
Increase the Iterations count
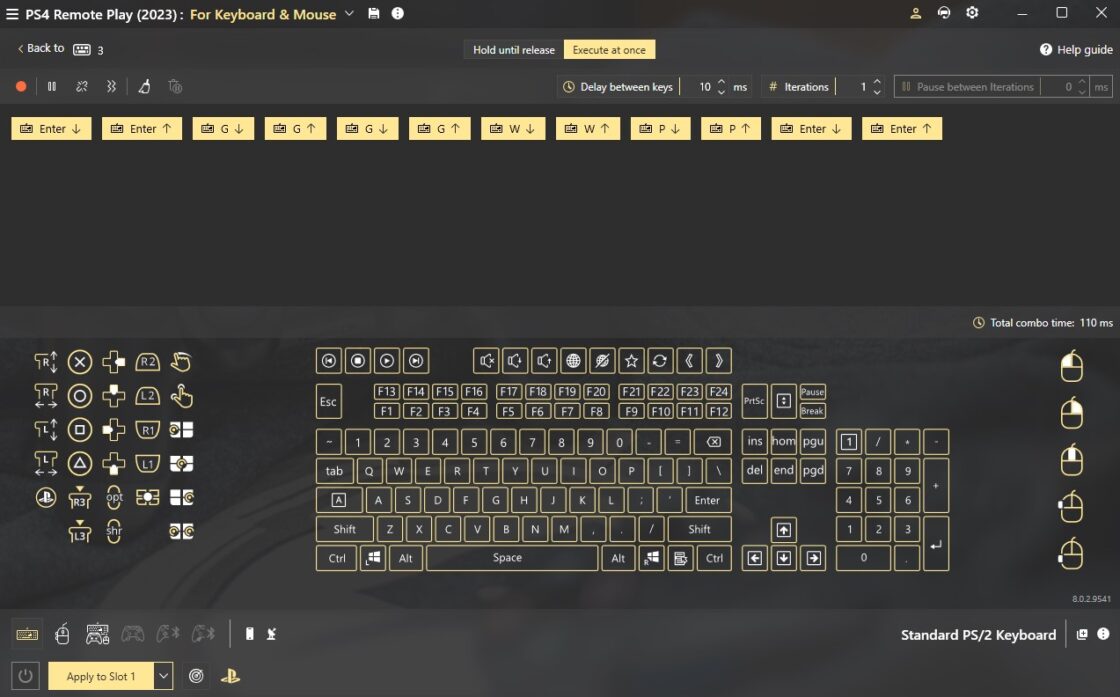tap(877, 81)
